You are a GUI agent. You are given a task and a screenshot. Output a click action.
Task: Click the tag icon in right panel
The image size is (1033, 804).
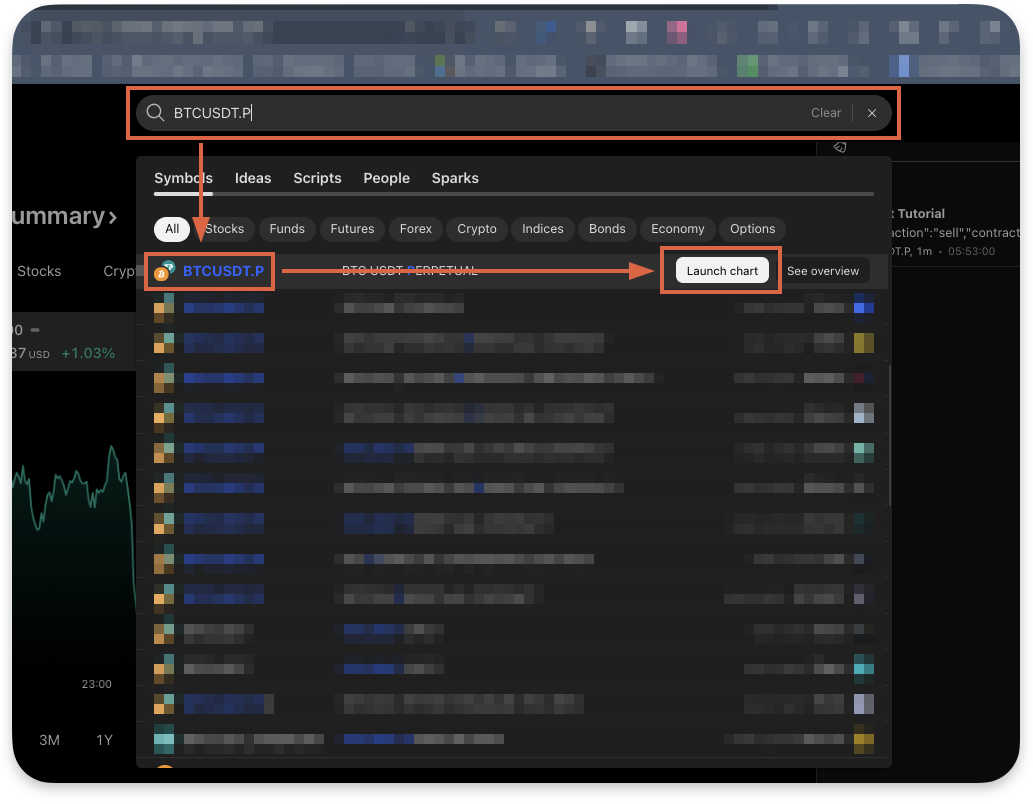840,147
